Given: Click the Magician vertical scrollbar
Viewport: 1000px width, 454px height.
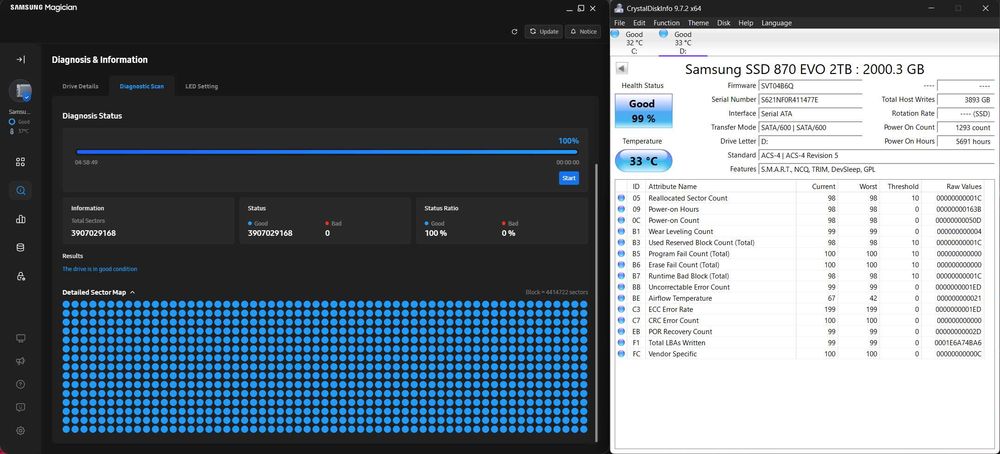Looking at the screenshot, I should click(x=597, y=302).
